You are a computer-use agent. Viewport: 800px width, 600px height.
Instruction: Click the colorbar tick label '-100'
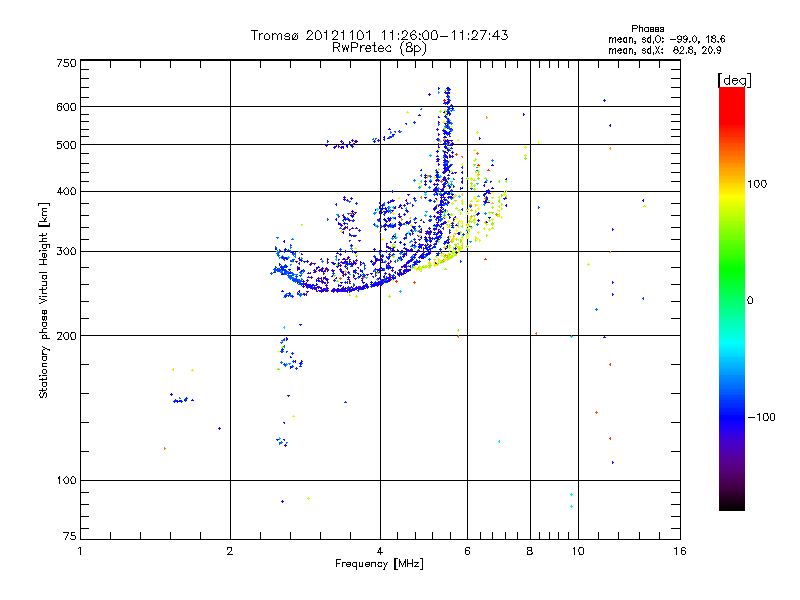click(x=761, y=417)
